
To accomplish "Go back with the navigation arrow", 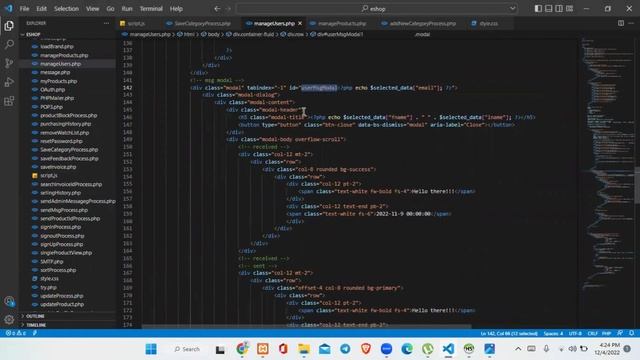I will pyautogui.click(x=217, y=9).
